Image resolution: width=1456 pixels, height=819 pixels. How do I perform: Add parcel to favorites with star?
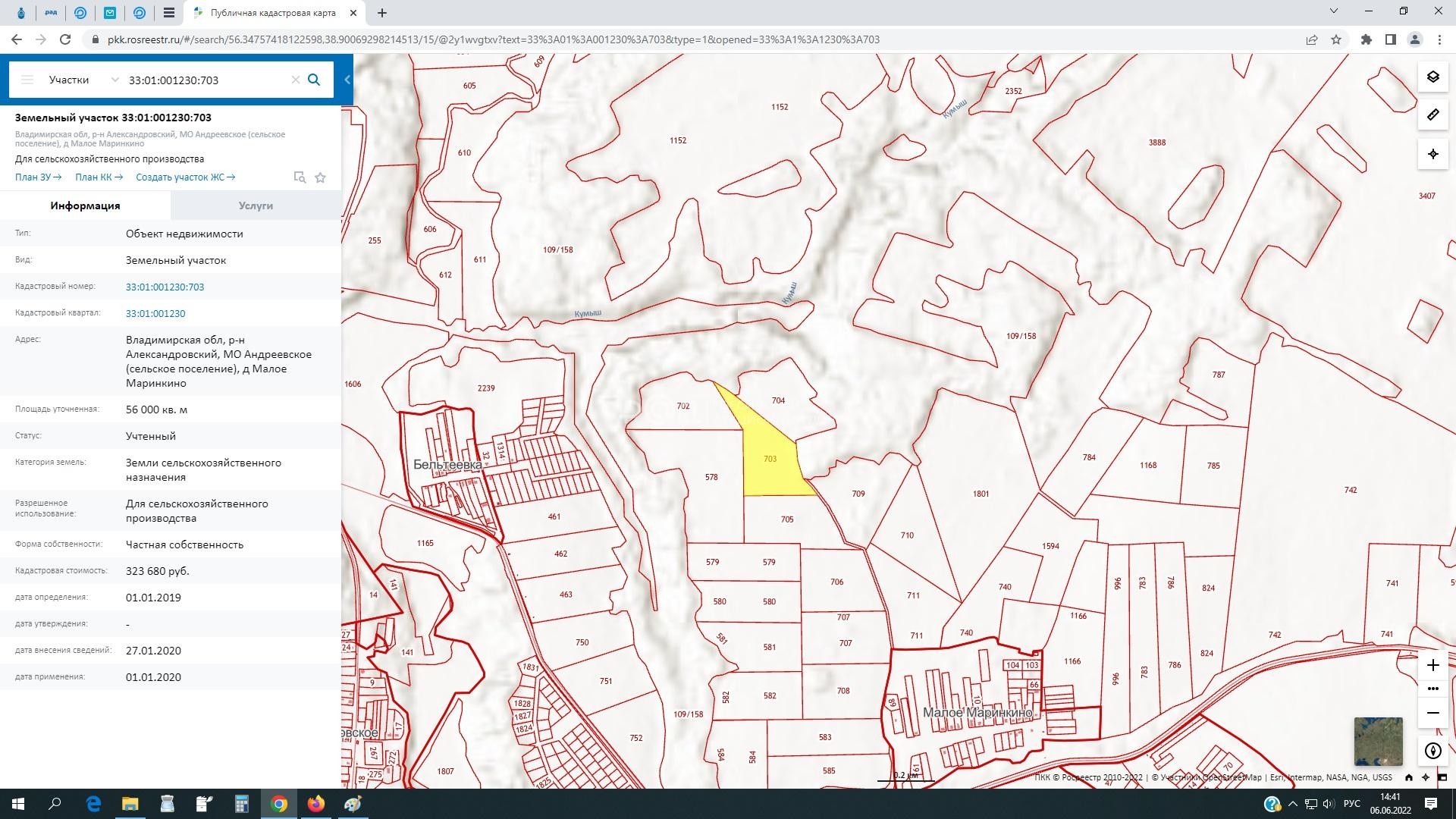[320, 177]
